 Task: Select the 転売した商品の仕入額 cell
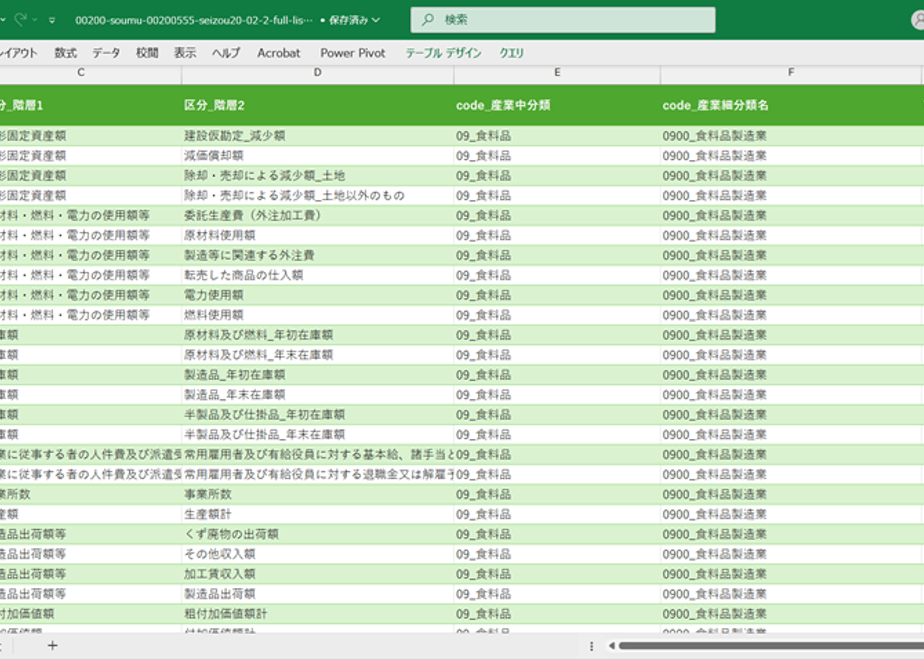(x=318, y=275)
